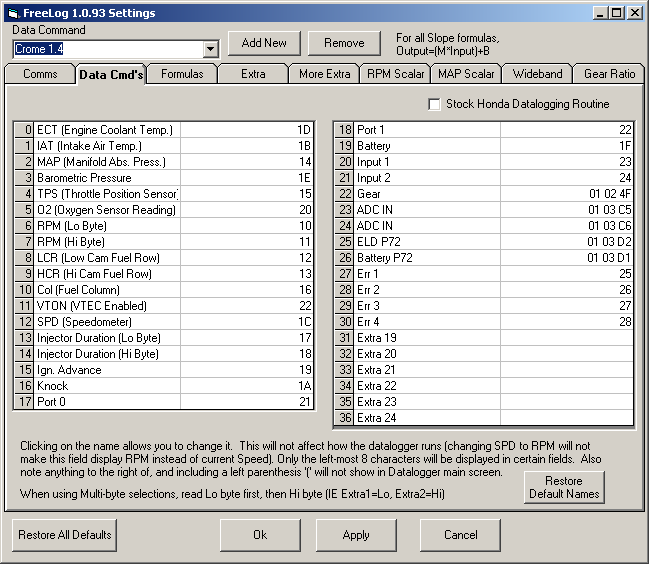Viewport: 649px width, 564px height.
Task: Click the ECT Engine Coolant Temp name field
Action: (107, 130)
